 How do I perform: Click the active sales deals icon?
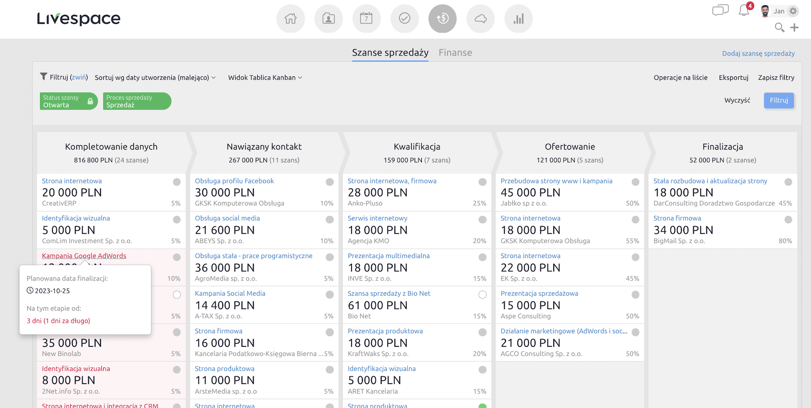[442, 19]
